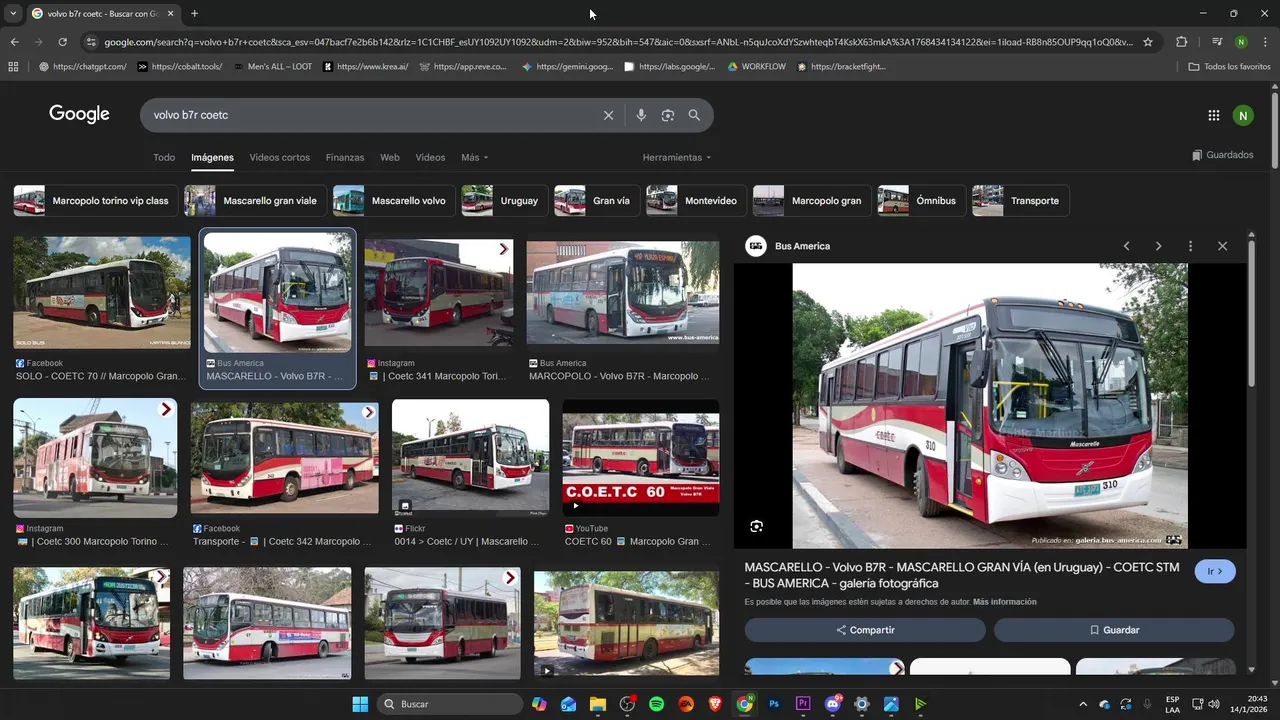Filter by Marcopolo torino vip class chip
Screen dimensions: 1280x720
pyautogui.click(x=96, y=201)
